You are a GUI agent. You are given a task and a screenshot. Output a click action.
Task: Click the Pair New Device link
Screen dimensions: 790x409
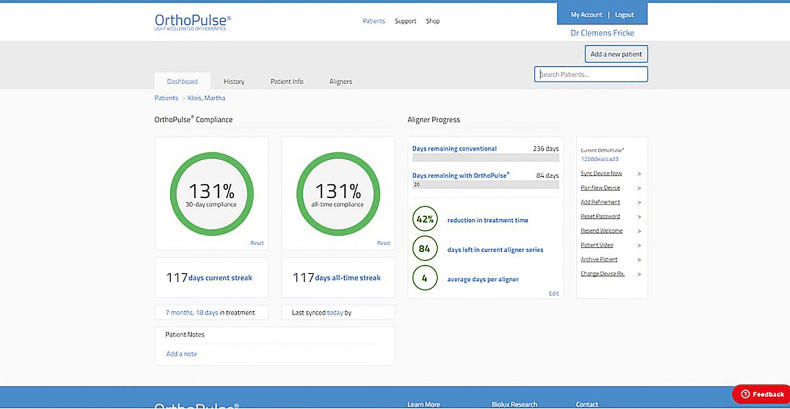point(600,188)
